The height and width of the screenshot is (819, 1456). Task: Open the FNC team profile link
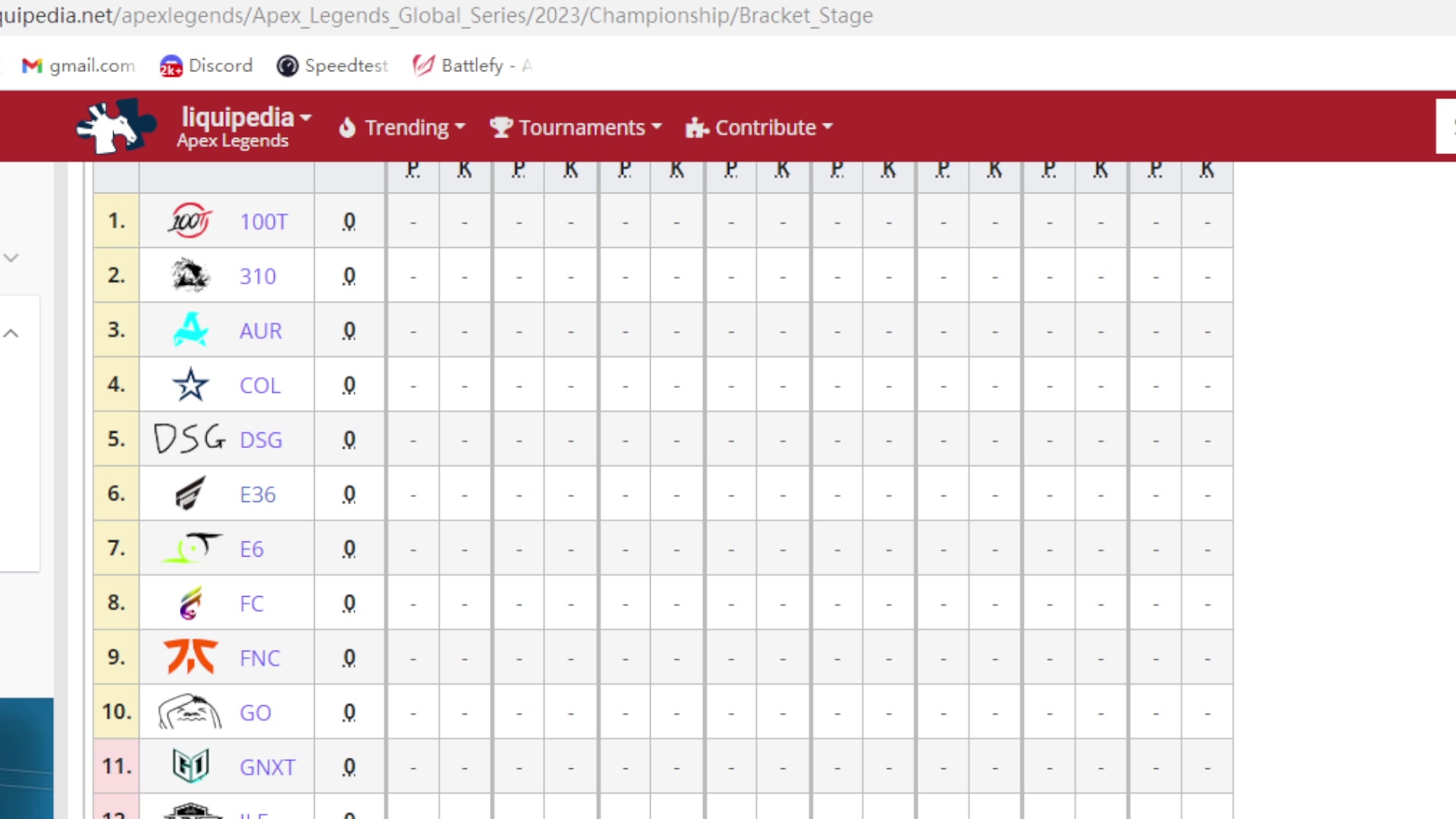point(259,657)
